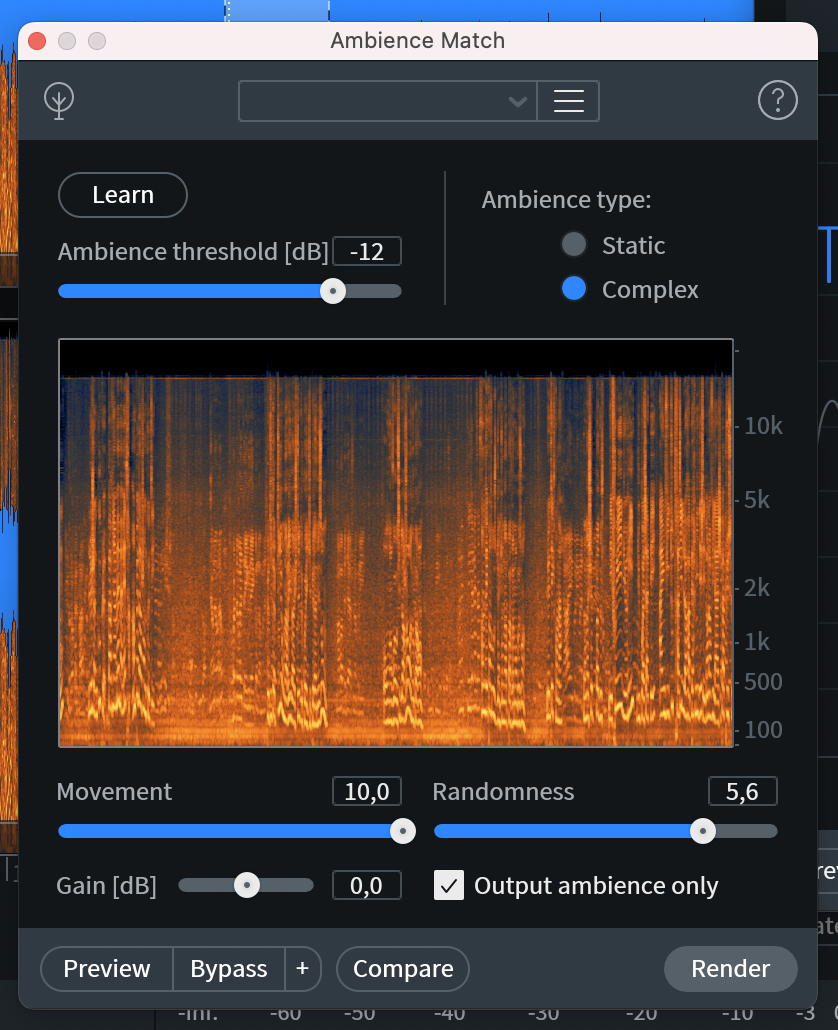
Task: Click the 5k frequency label
Action: click(757, 501)
